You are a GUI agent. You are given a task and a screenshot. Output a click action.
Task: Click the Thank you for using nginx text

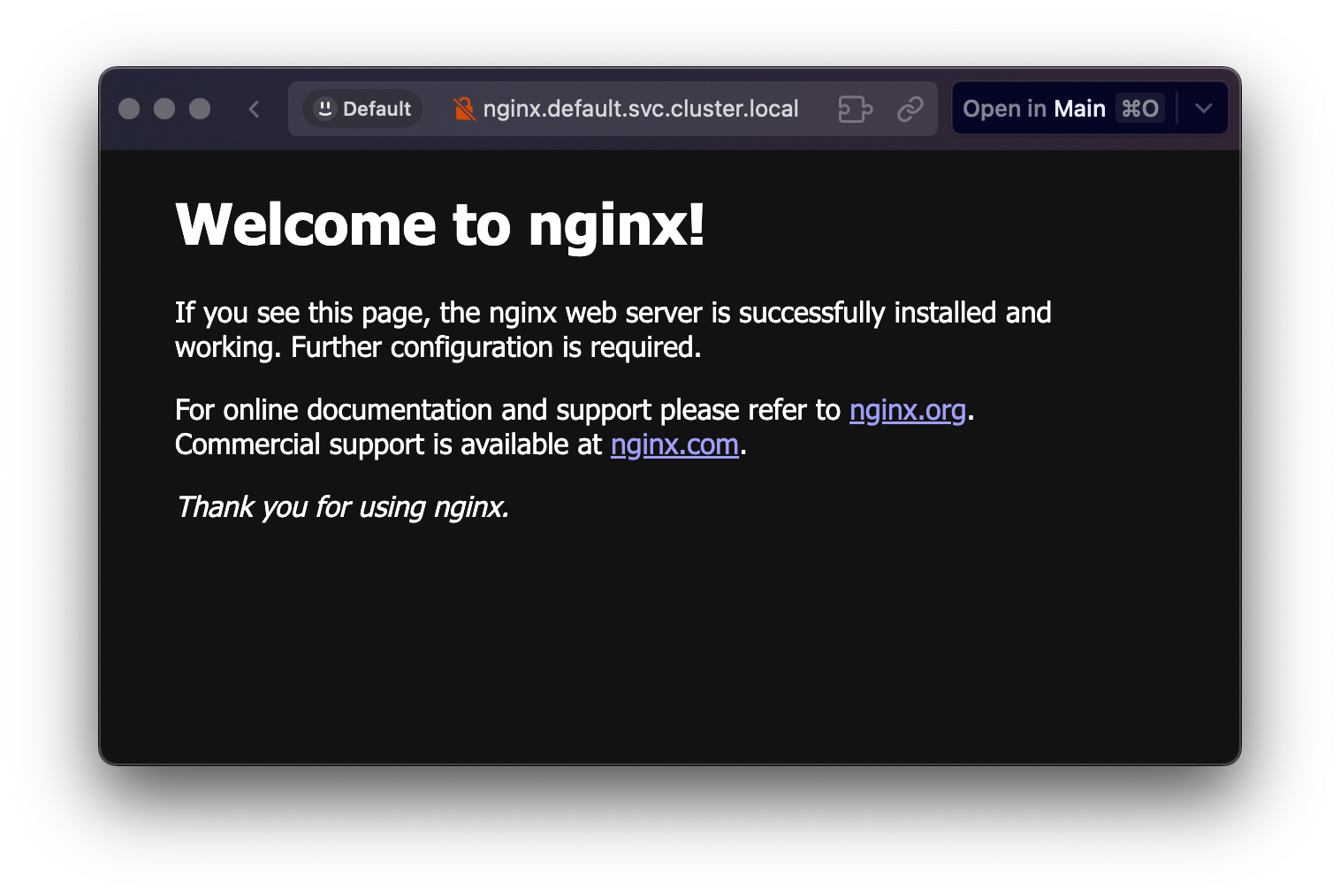click(x=343, y=507)
